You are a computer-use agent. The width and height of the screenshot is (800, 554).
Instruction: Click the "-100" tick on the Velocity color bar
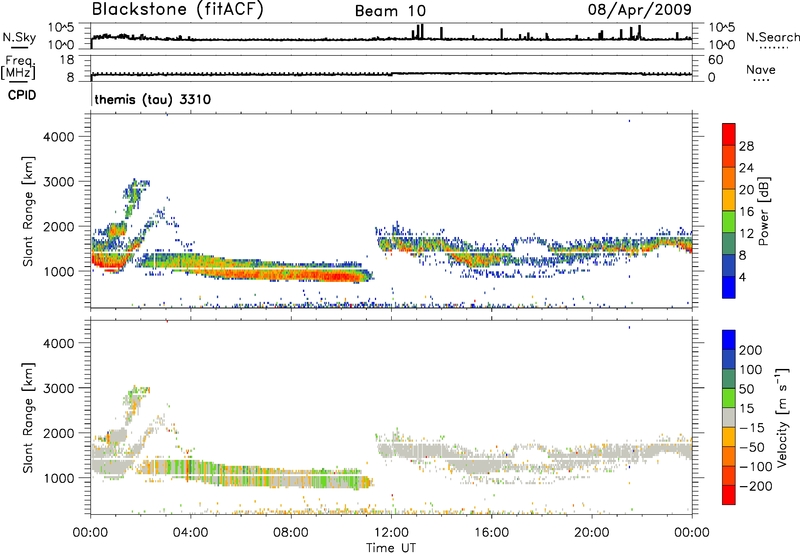tap(756, 467)
